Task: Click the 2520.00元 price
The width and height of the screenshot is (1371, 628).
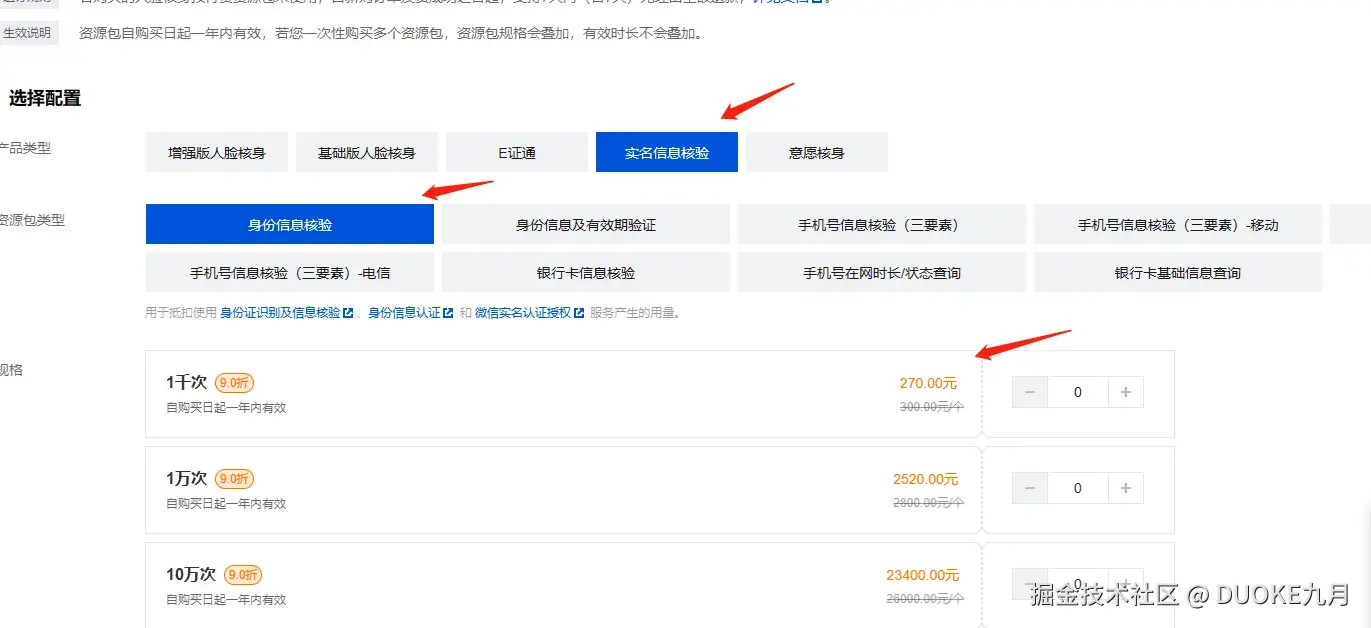Action: pos(926,479)
